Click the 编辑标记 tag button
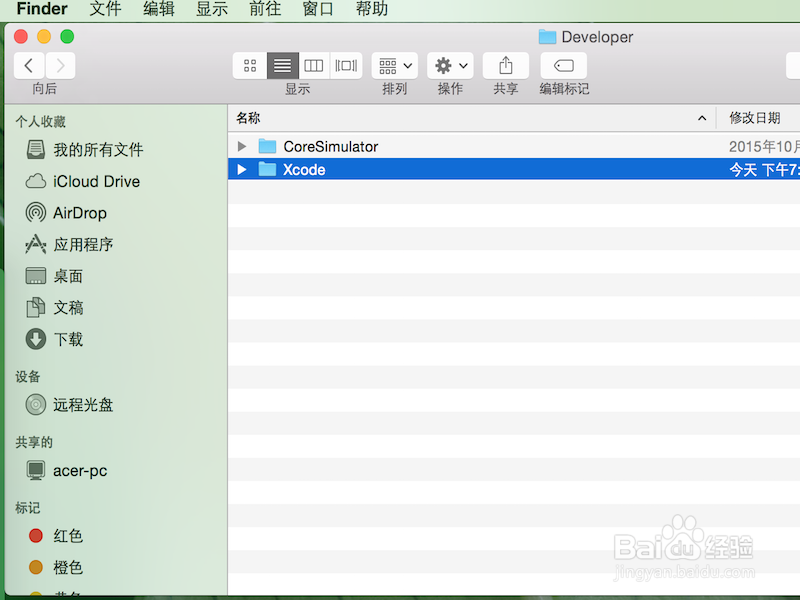 click(x=564, y=65)
